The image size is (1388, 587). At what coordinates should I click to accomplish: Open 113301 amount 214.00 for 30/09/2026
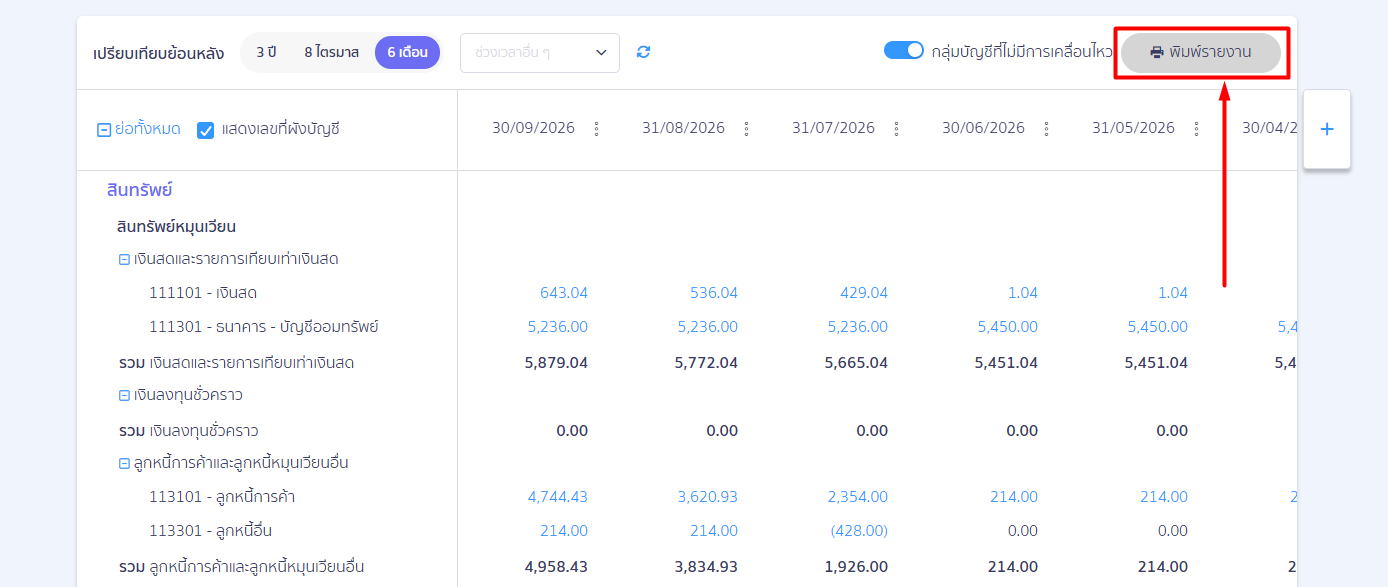click(565, 531)
